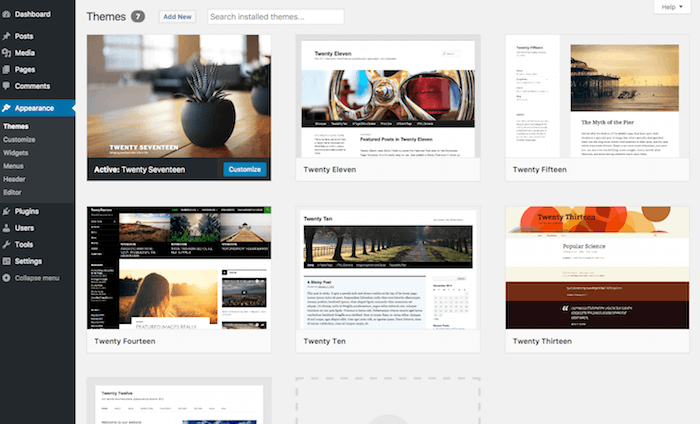This screenshot has width=700, height=424.
Task: Open the Pages menu label
Action: 25,70
